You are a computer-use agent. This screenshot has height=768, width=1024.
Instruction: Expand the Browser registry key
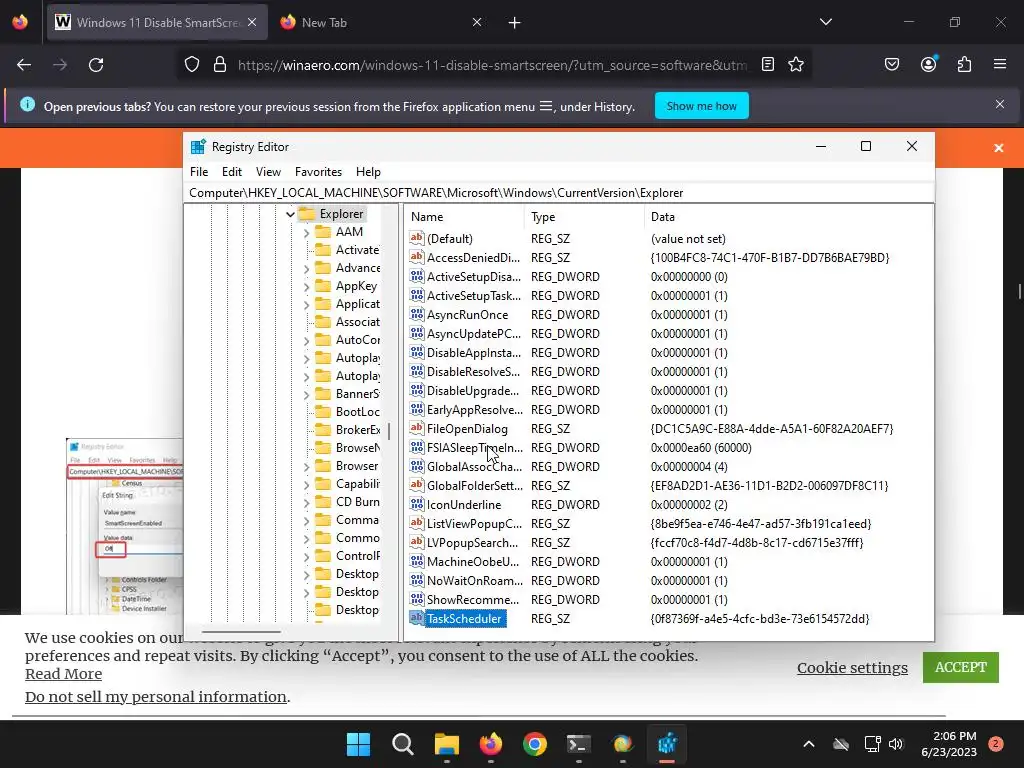point(306,467)
